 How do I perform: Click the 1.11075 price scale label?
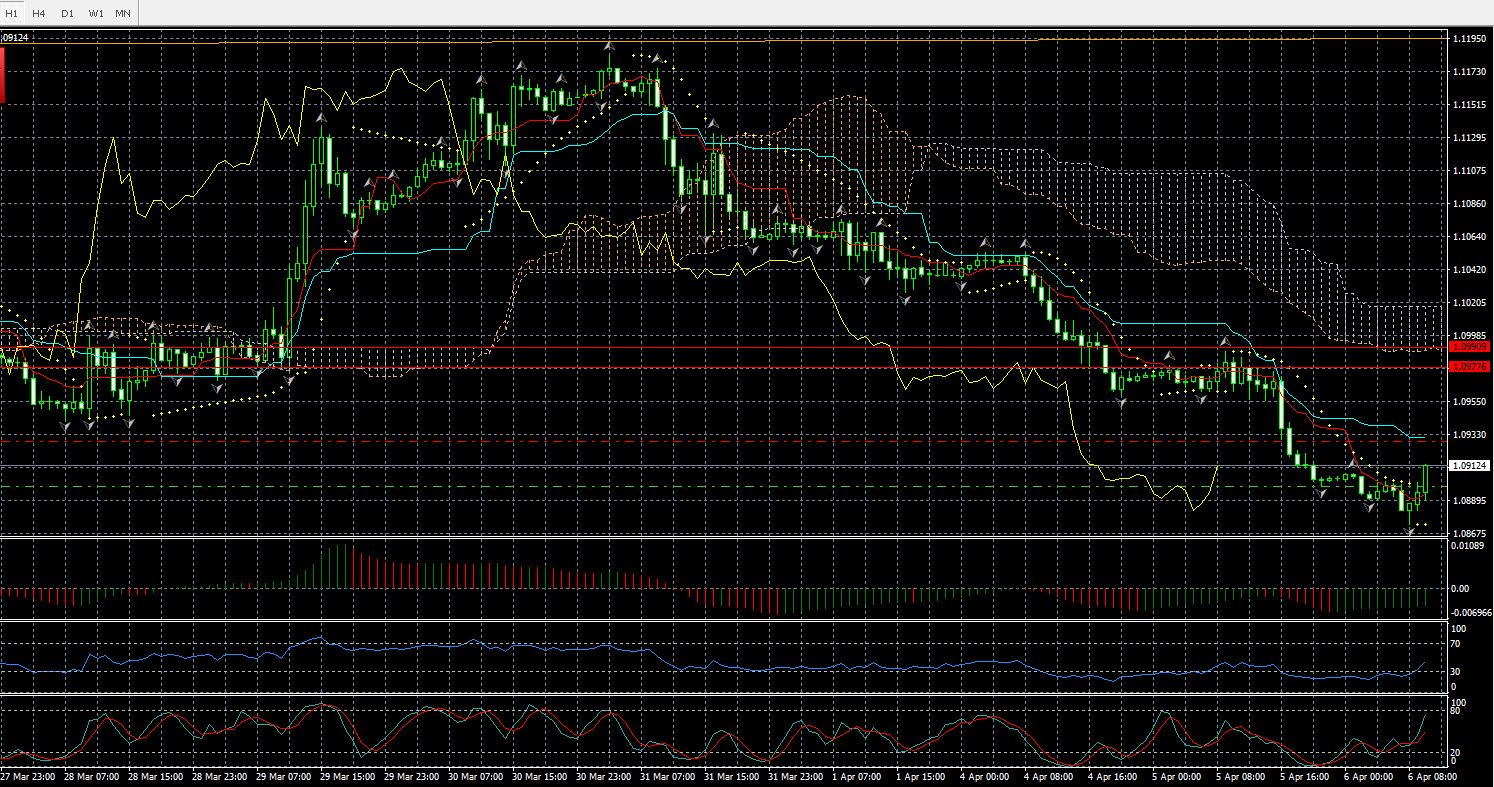click(1469, 170)
